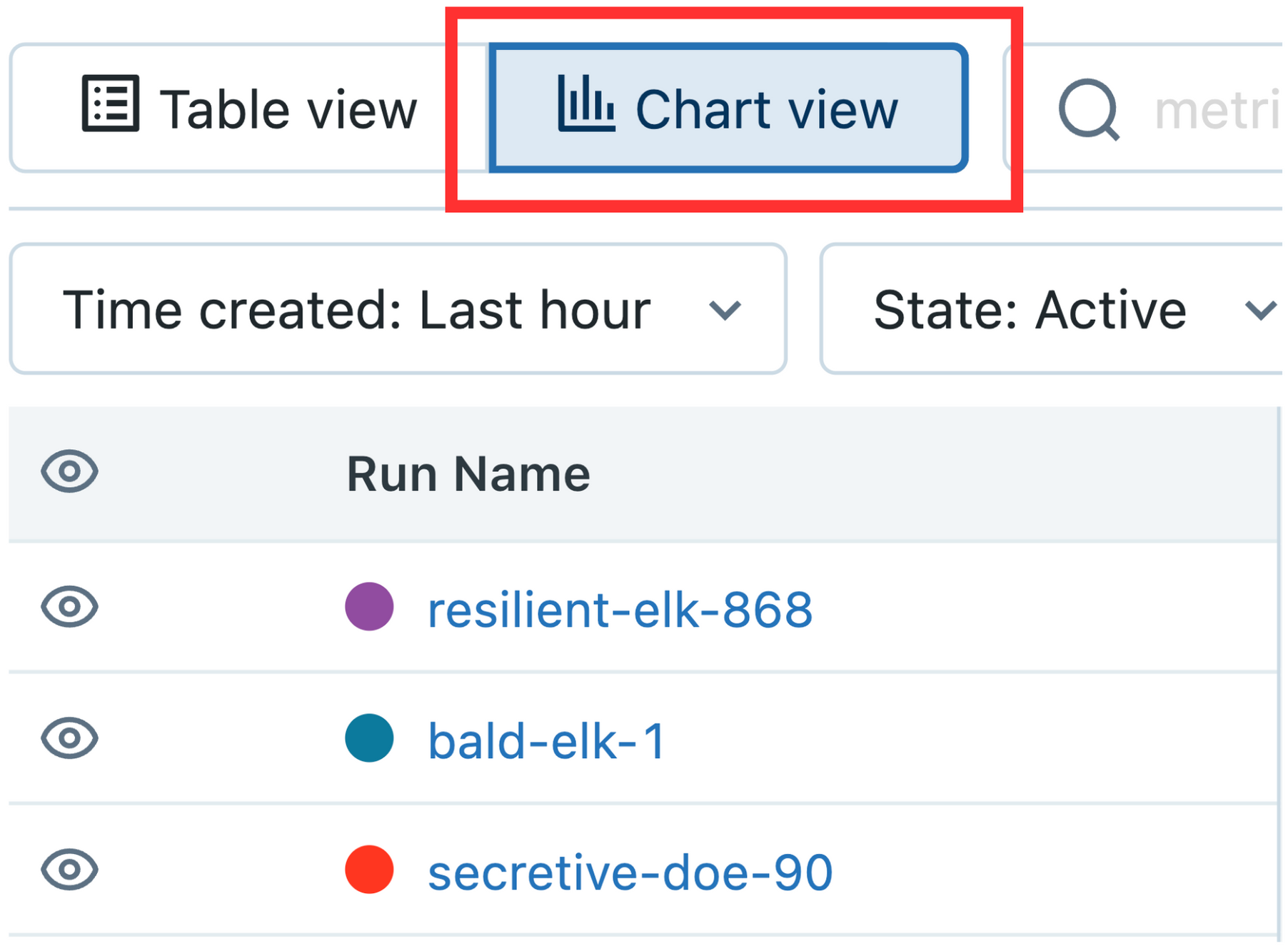Open the chevron on the State filter
This screenshot has height=951, width=1288.
1262,309
